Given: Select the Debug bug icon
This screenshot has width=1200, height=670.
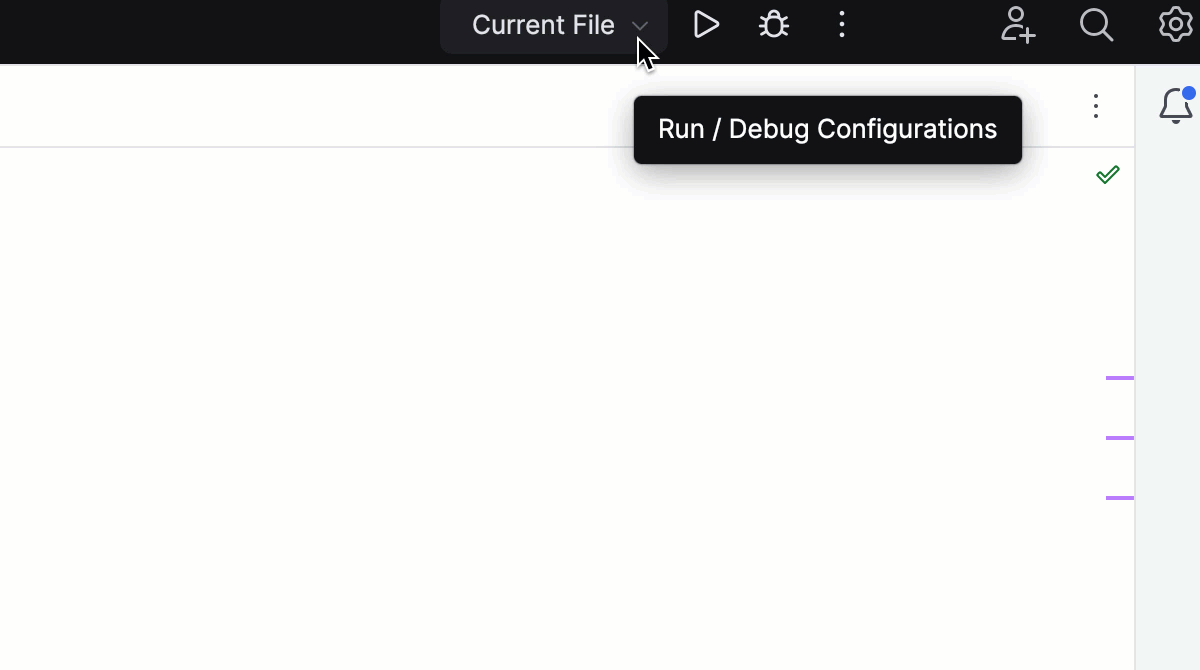Looking at the screenshot, I should [x=773, y=24].
